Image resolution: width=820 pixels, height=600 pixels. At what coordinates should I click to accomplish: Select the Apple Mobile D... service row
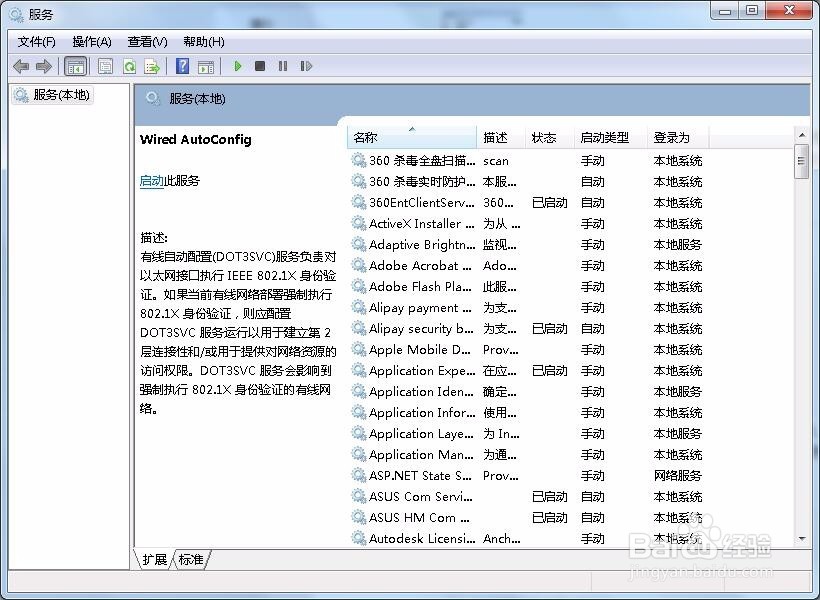pyautogui.click(x=527, y=349)
